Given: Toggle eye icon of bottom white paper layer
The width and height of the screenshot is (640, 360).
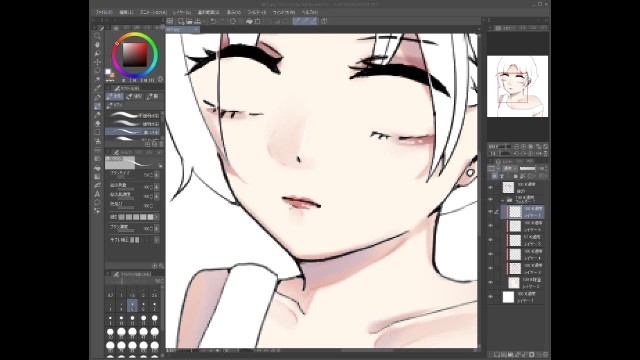Looking at the screenshot, I should point(491,297).
